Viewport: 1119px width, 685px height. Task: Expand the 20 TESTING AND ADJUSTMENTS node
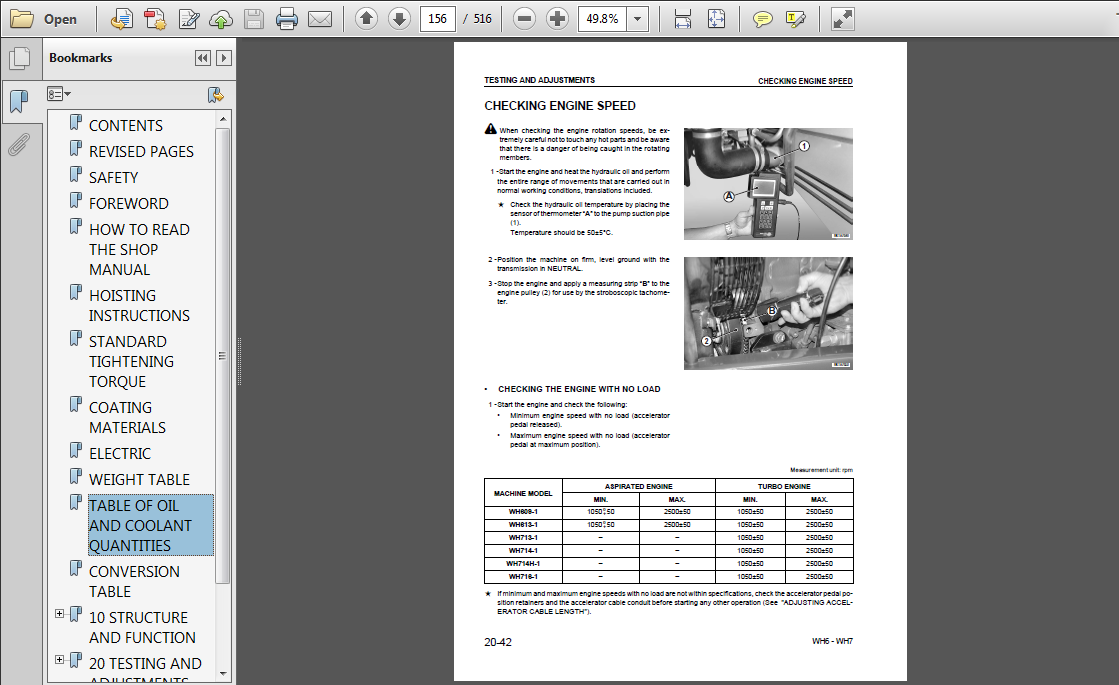pyautogui.click(x=59, y=659)
